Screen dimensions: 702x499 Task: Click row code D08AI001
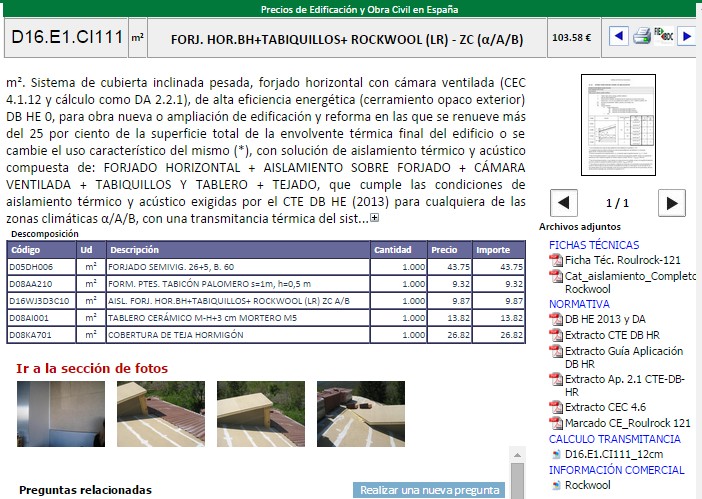pos(29,318)
